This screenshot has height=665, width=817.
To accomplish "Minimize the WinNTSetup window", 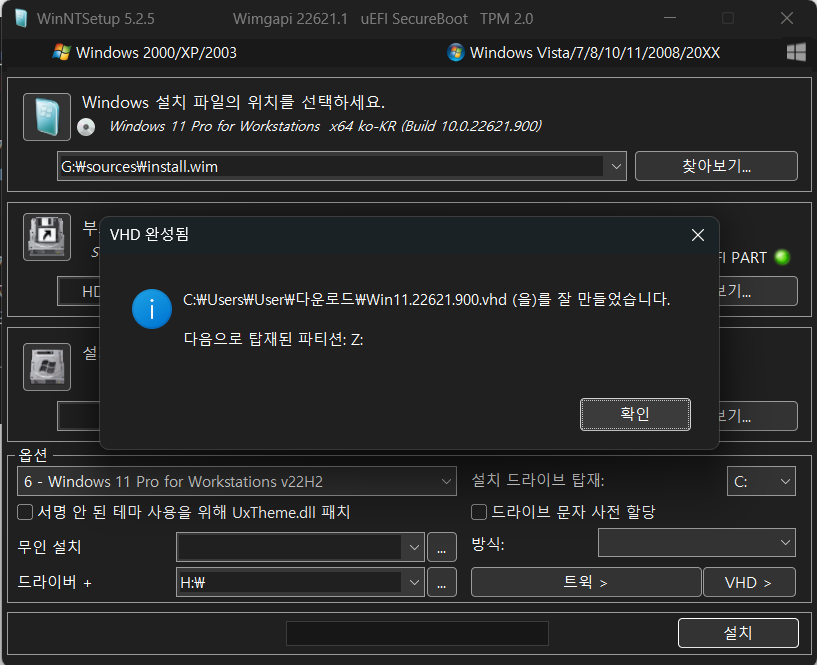I will point(670,18).
